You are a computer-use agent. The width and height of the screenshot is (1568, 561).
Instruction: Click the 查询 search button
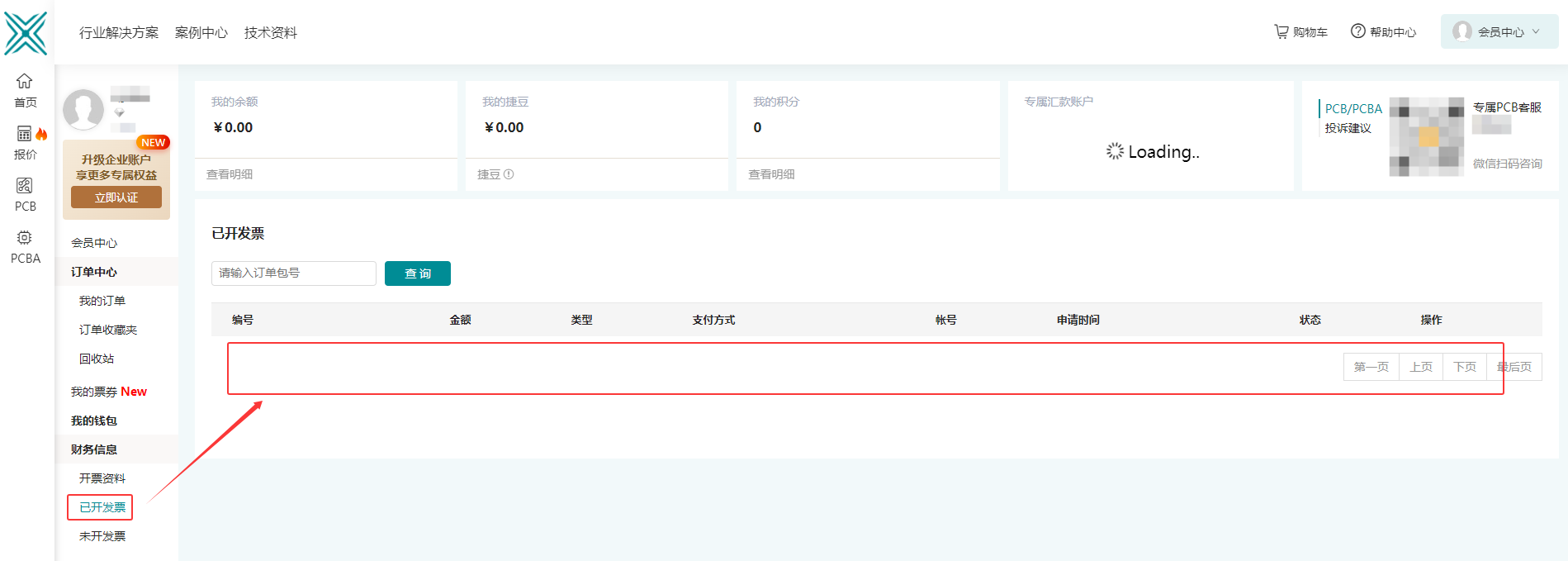pos(417,273)
